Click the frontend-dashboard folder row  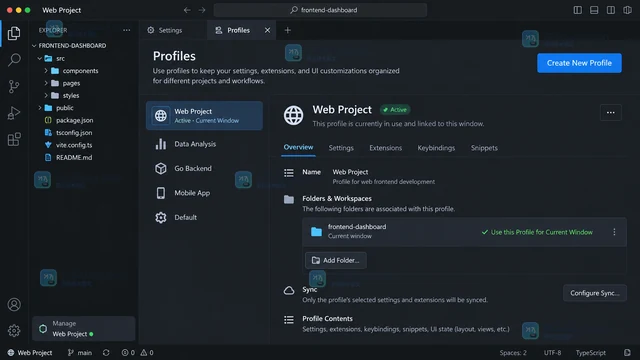(464, 232)
